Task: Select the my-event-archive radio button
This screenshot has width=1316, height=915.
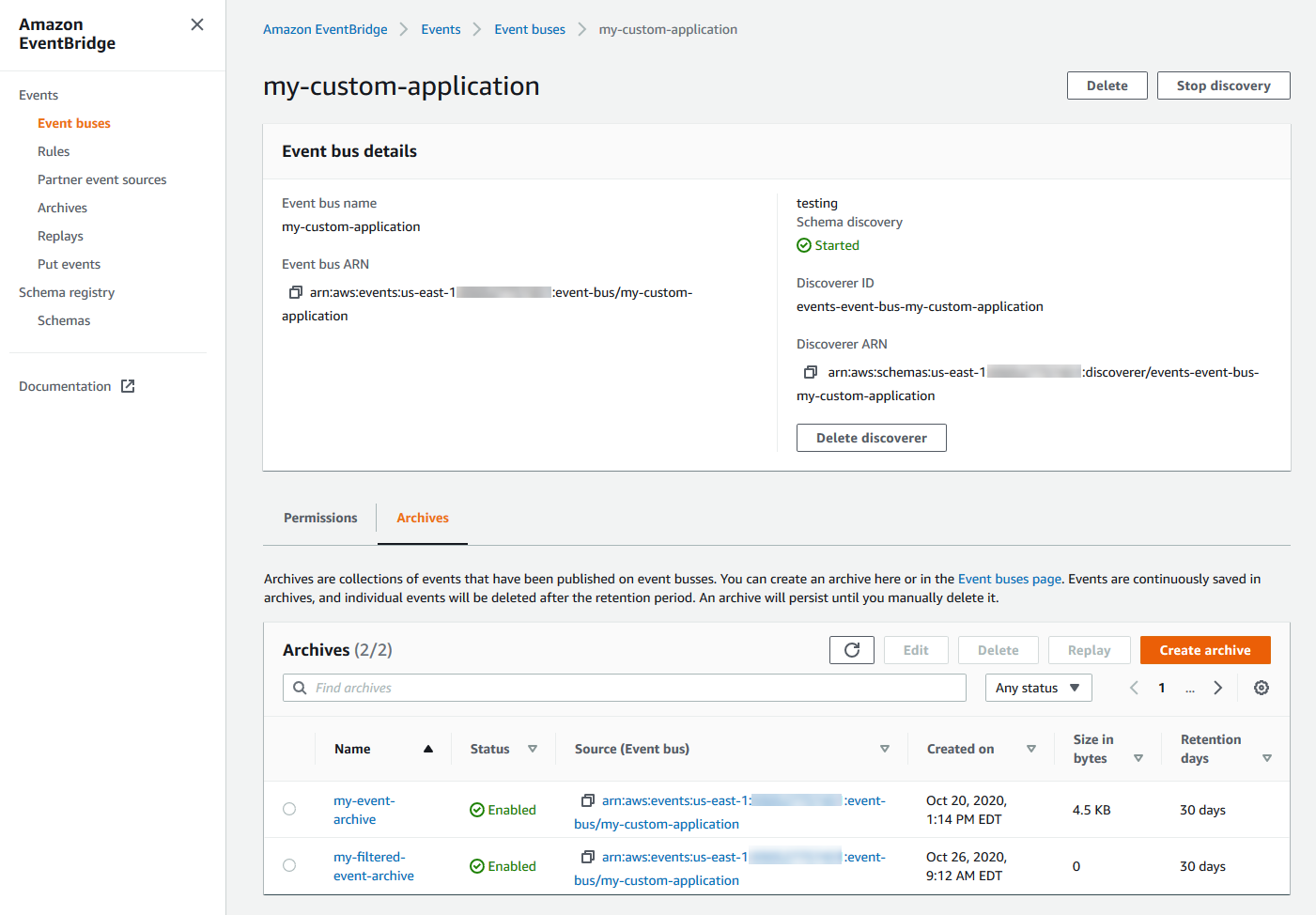Action: (x=289, y=809)
